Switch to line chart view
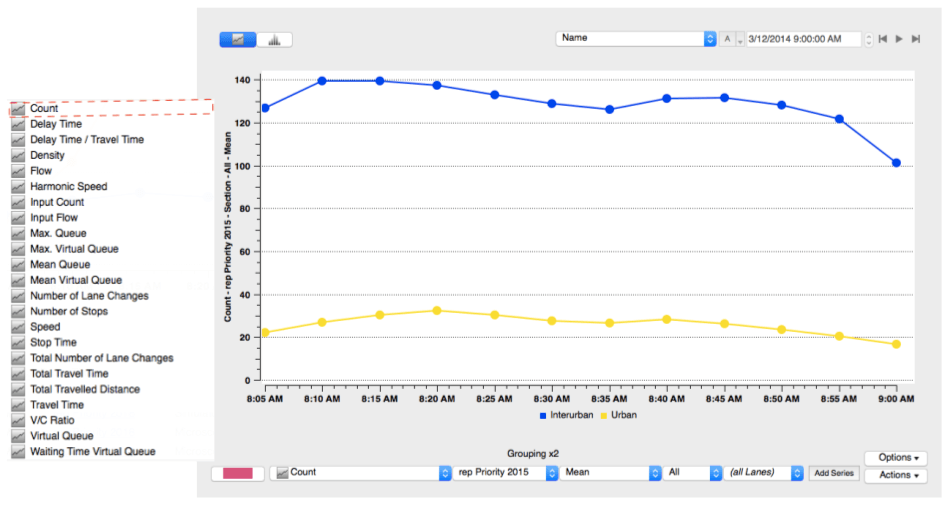Image resolution: width=948 pixels, height=511 pixels. point(238,40)
